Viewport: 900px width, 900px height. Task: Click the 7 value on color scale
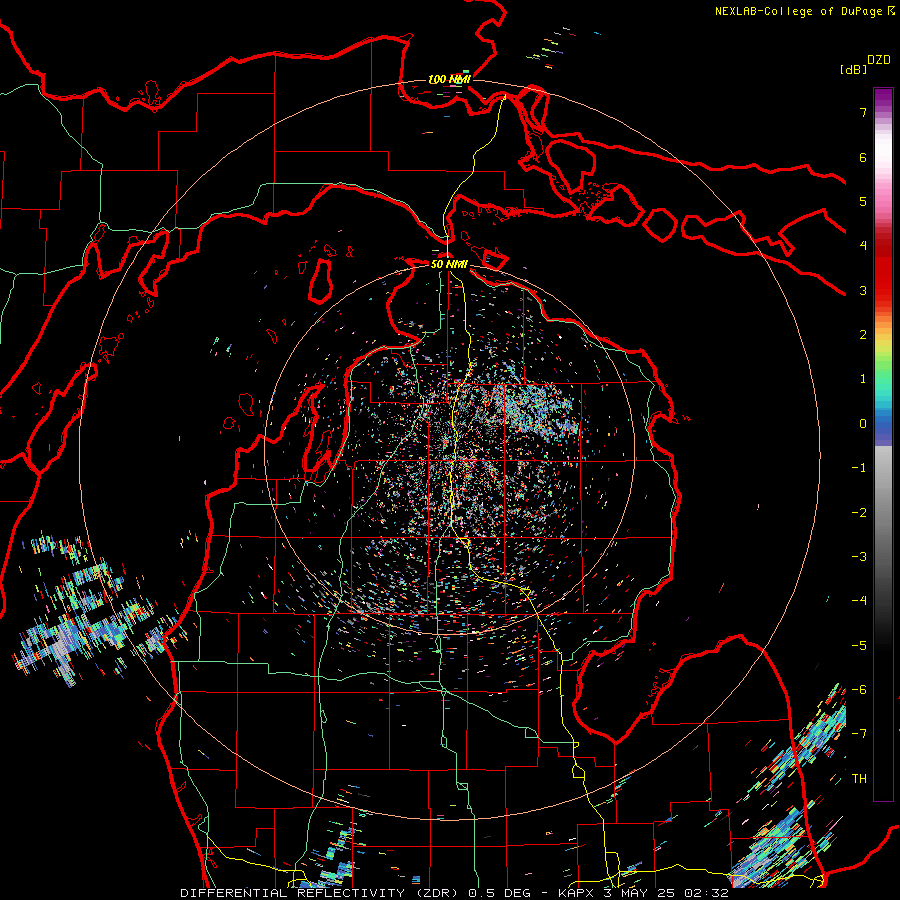[863, 112]
